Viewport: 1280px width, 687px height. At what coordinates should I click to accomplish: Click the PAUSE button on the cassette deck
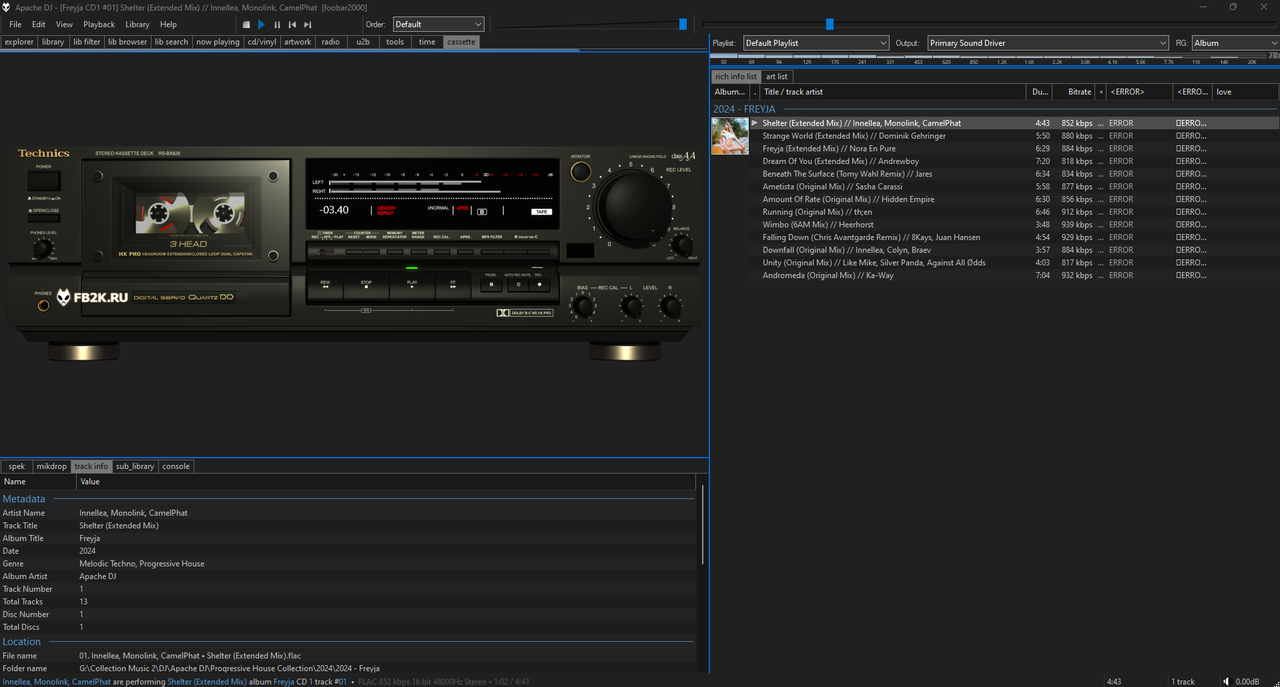[490, 285]
